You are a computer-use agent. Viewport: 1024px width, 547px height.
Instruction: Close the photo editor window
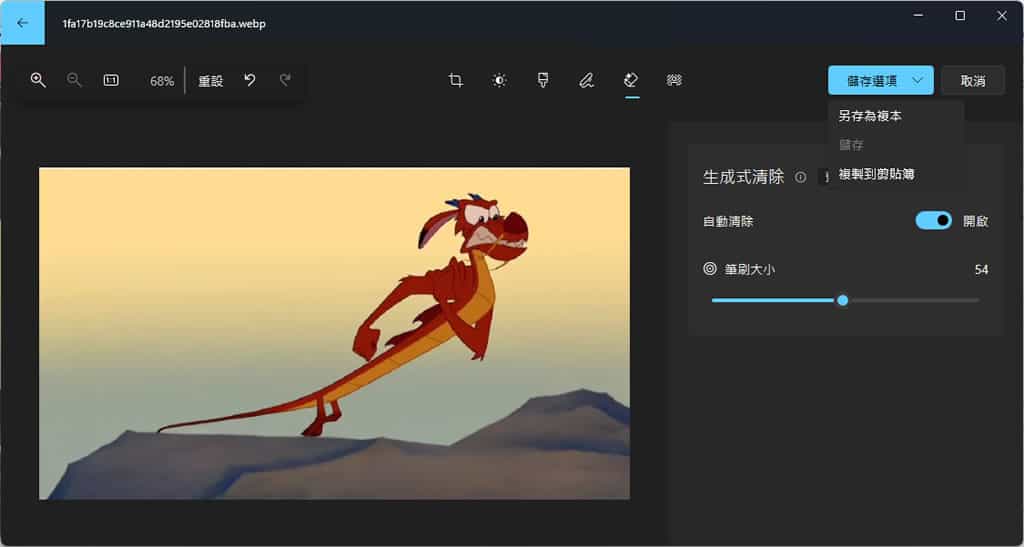click(1002, 16)
